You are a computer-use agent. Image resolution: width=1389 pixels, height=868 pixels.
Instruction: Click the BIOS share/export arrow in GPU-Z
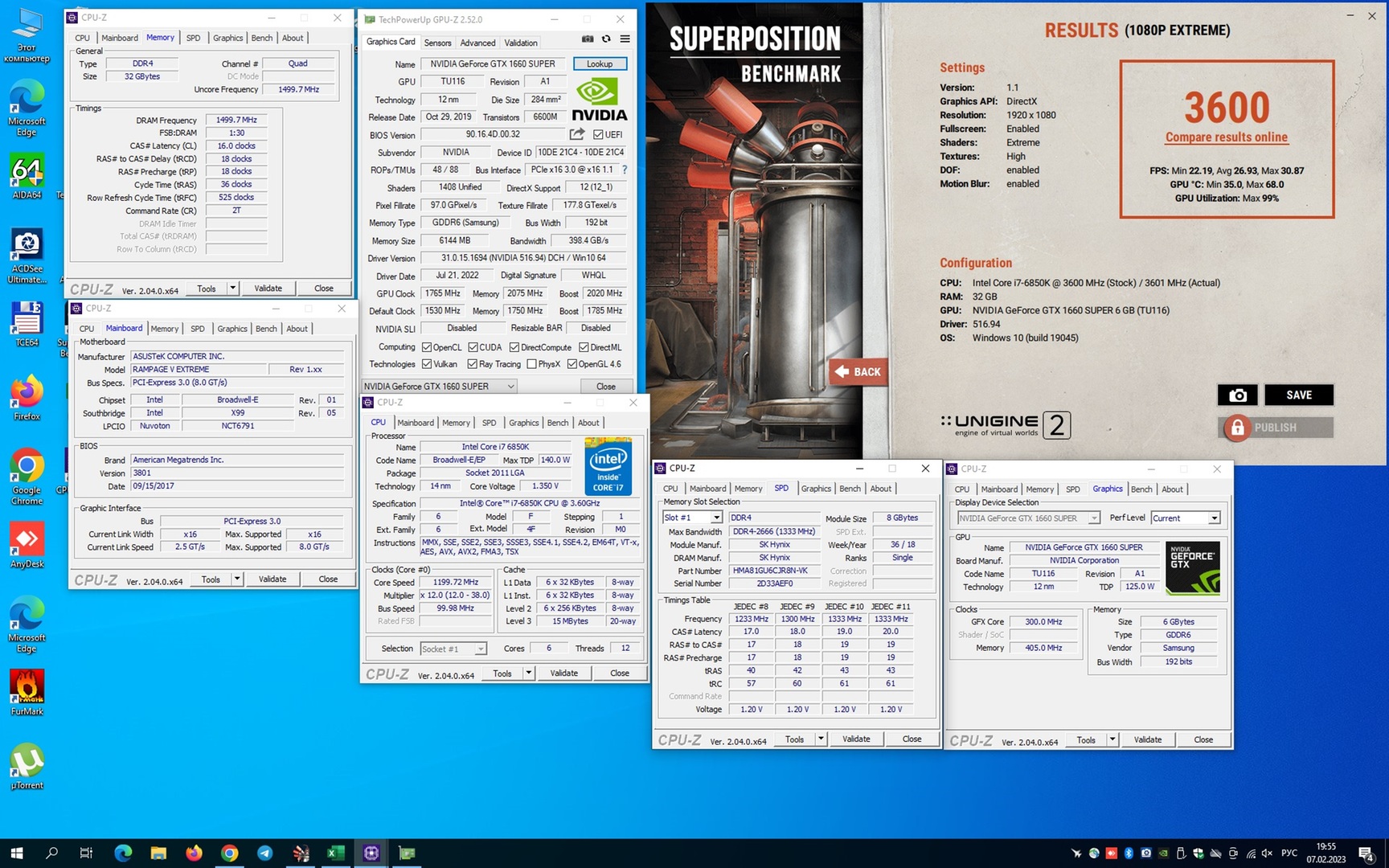[577, 134]
